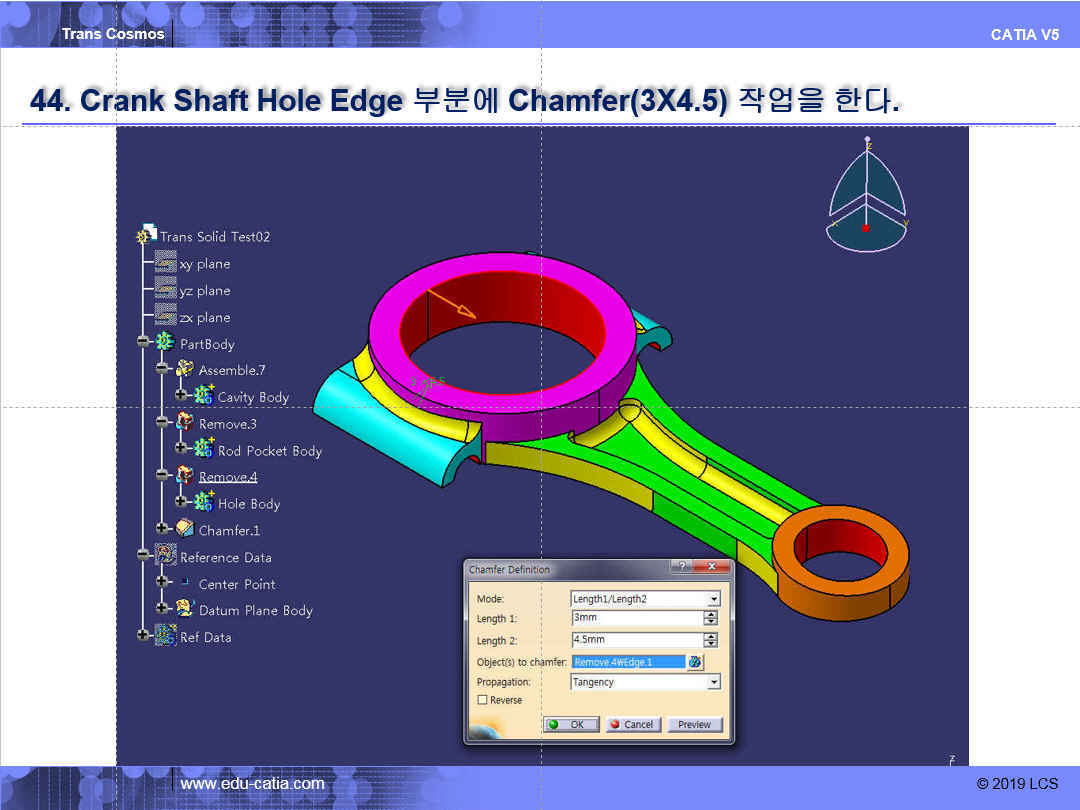Select the yz plane icon

166,291
